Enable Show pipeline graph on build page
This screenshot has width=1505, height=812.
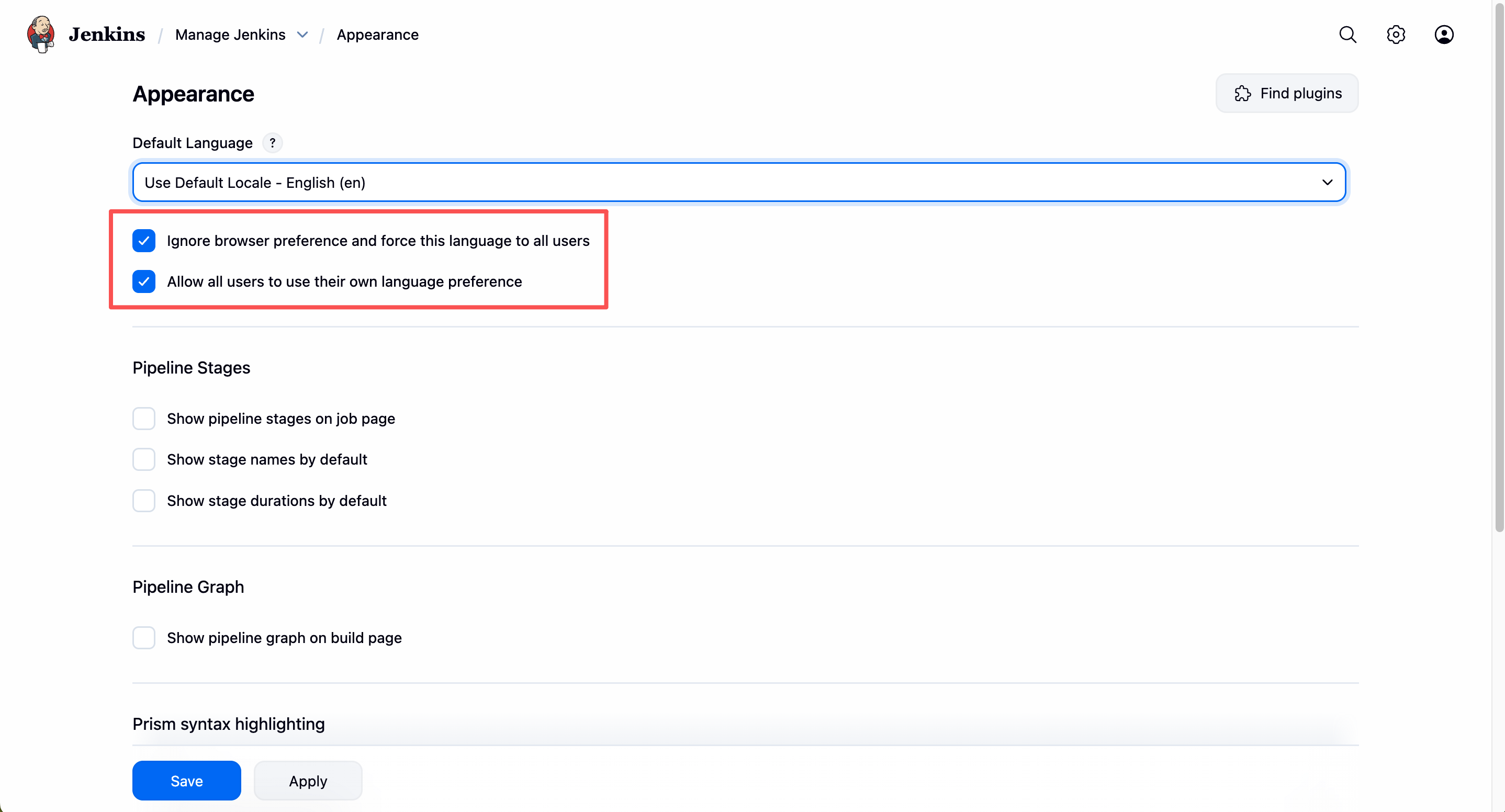tap(144, 638)
